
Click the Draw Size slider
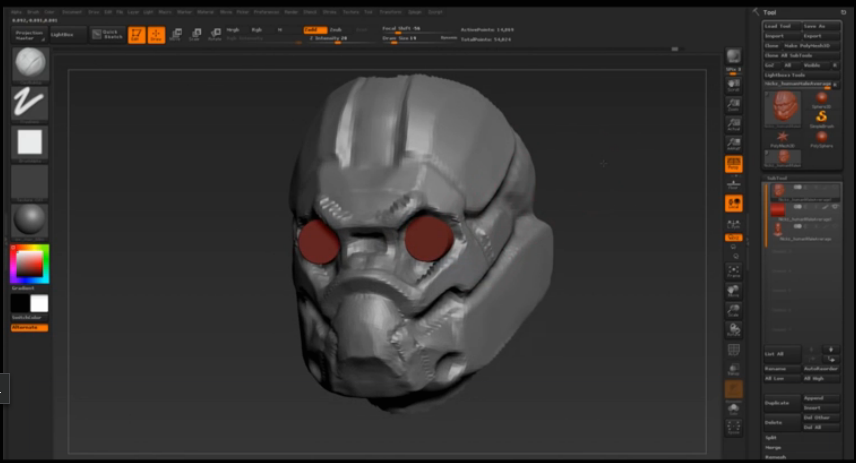pyautogui.click(x=418, y=39)
